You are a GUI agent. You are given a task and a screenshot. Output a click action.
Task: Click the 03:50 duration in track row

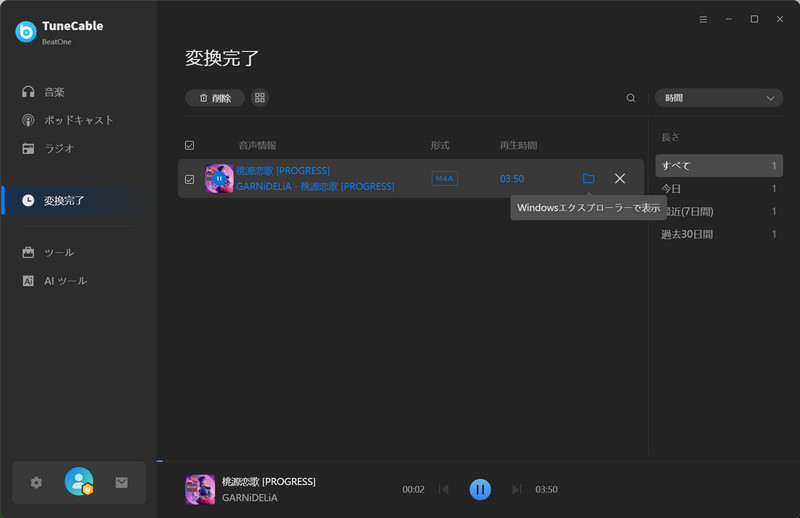point(512,179)
